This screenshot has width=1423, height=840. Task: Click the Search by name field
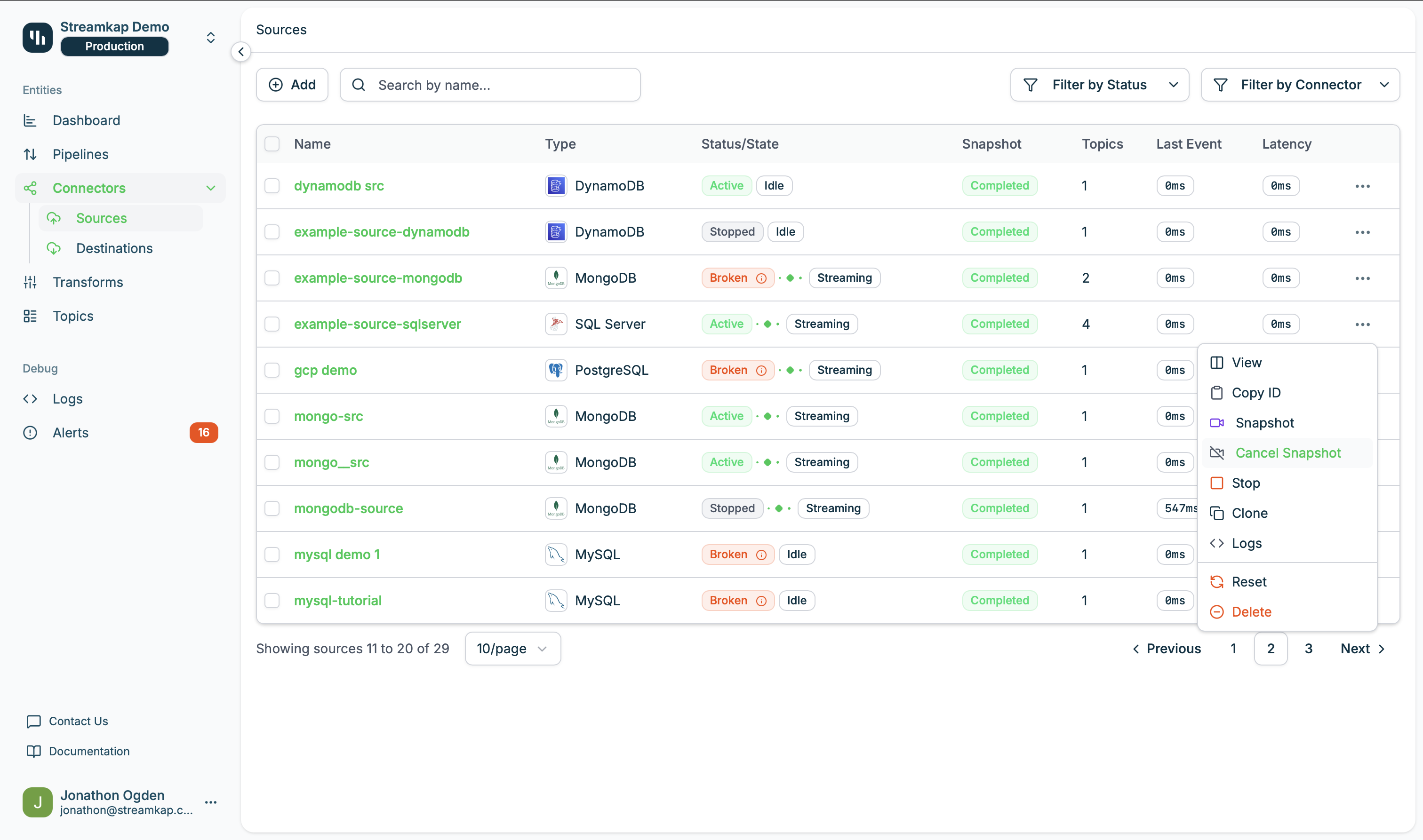490,85
